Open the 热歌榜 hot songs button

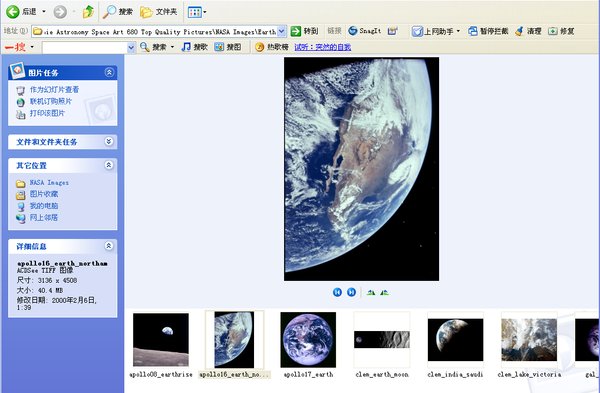click(272, 47)
